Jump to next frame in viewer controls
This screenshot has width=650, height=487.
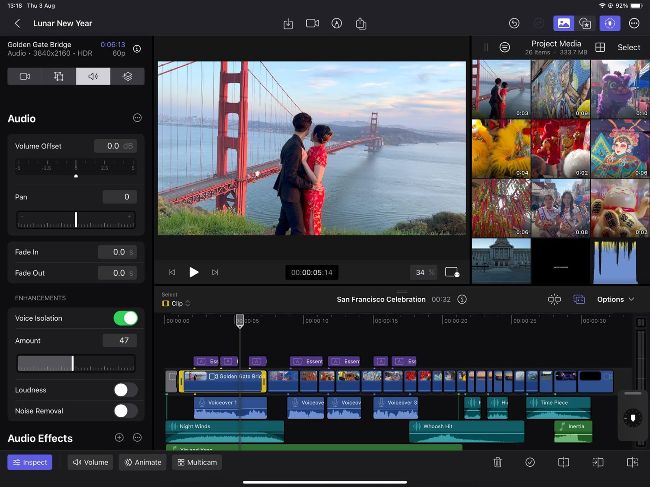(x=215, y=272)
